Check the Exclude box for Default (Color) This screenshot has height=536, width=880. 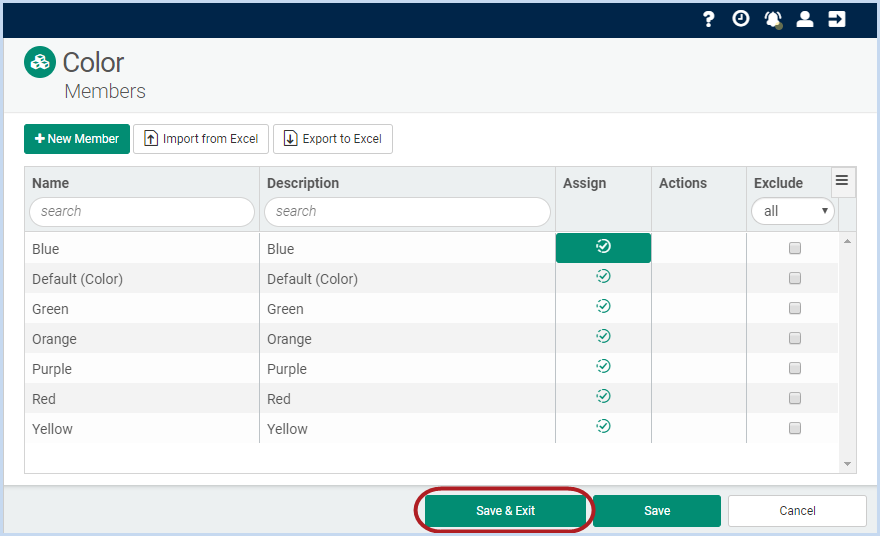(795, 278)
